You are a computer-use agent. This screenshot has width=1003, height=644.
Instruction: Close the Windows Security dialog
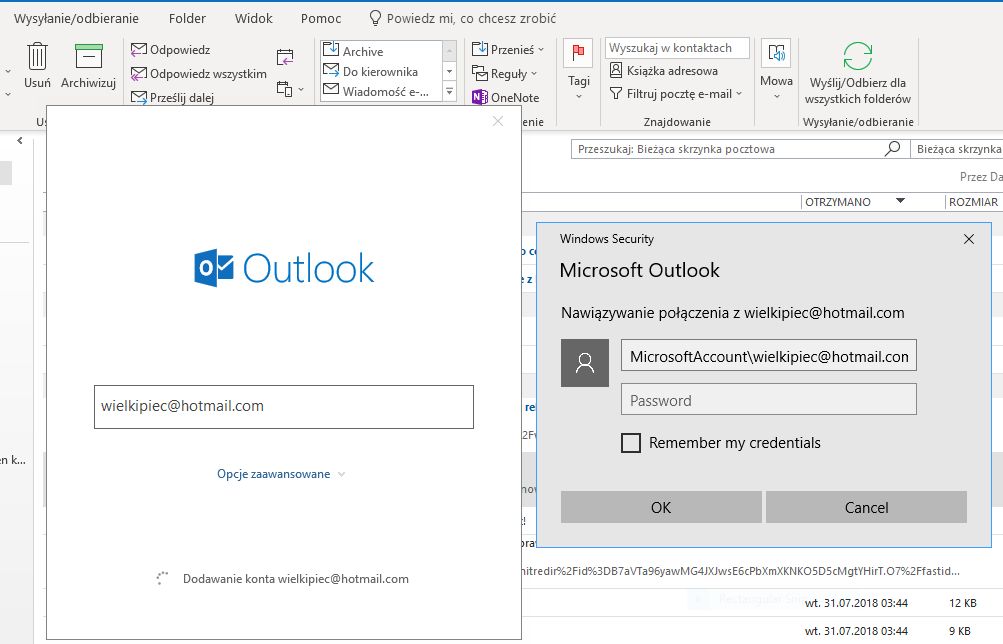(968, 239)
